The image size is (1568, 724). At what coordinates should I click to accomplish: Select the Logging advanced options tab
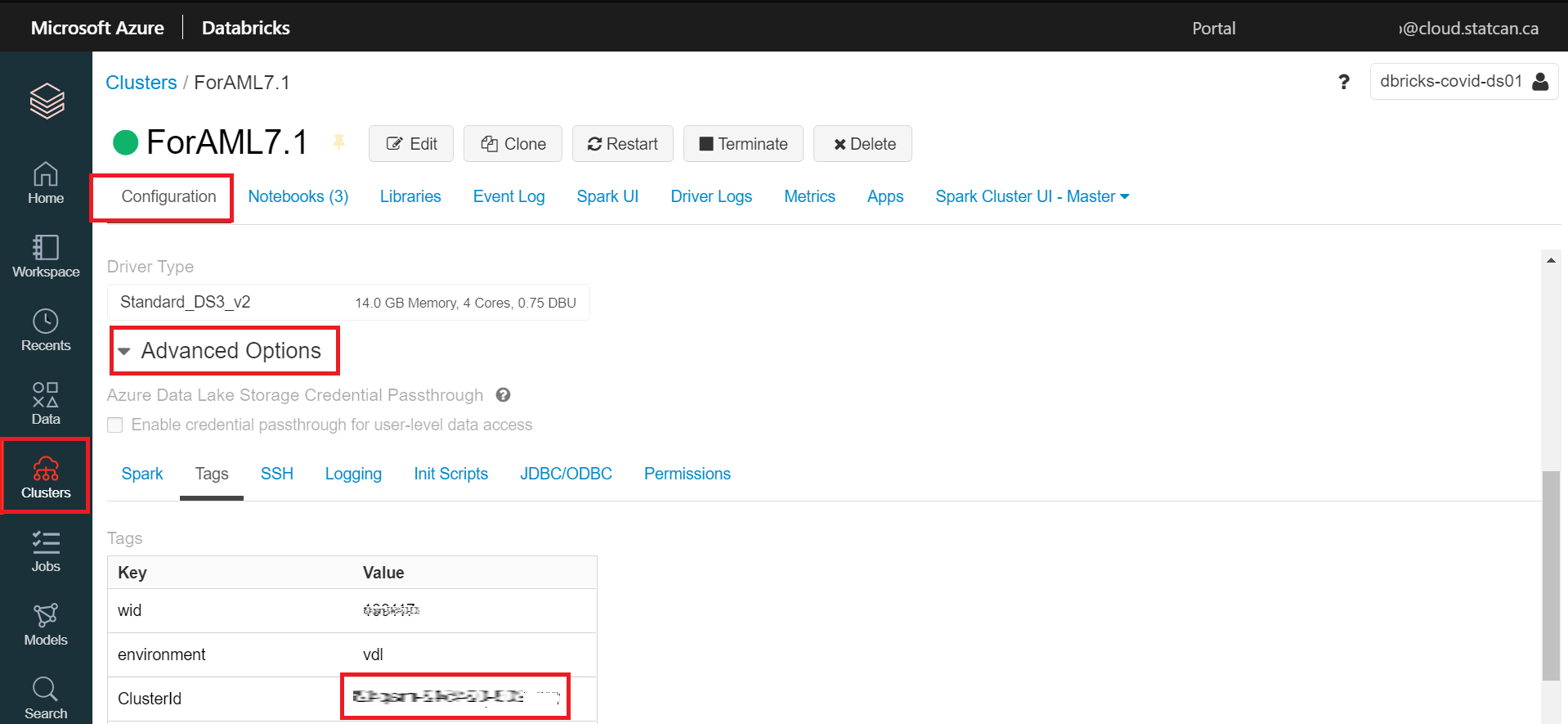tap(353, 474)
